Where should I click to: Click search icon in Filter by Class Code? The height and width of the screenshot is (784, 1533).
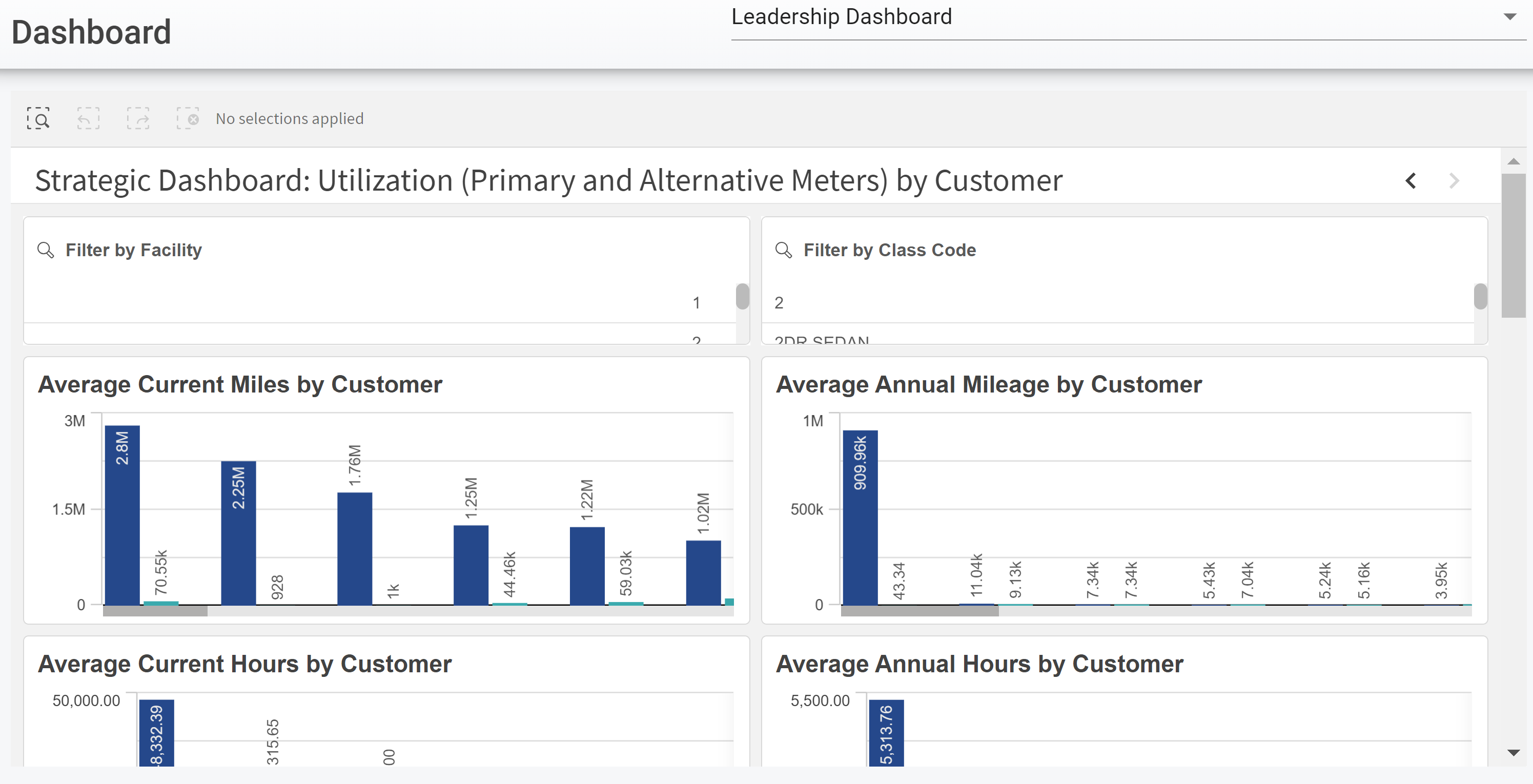(784, 250)
